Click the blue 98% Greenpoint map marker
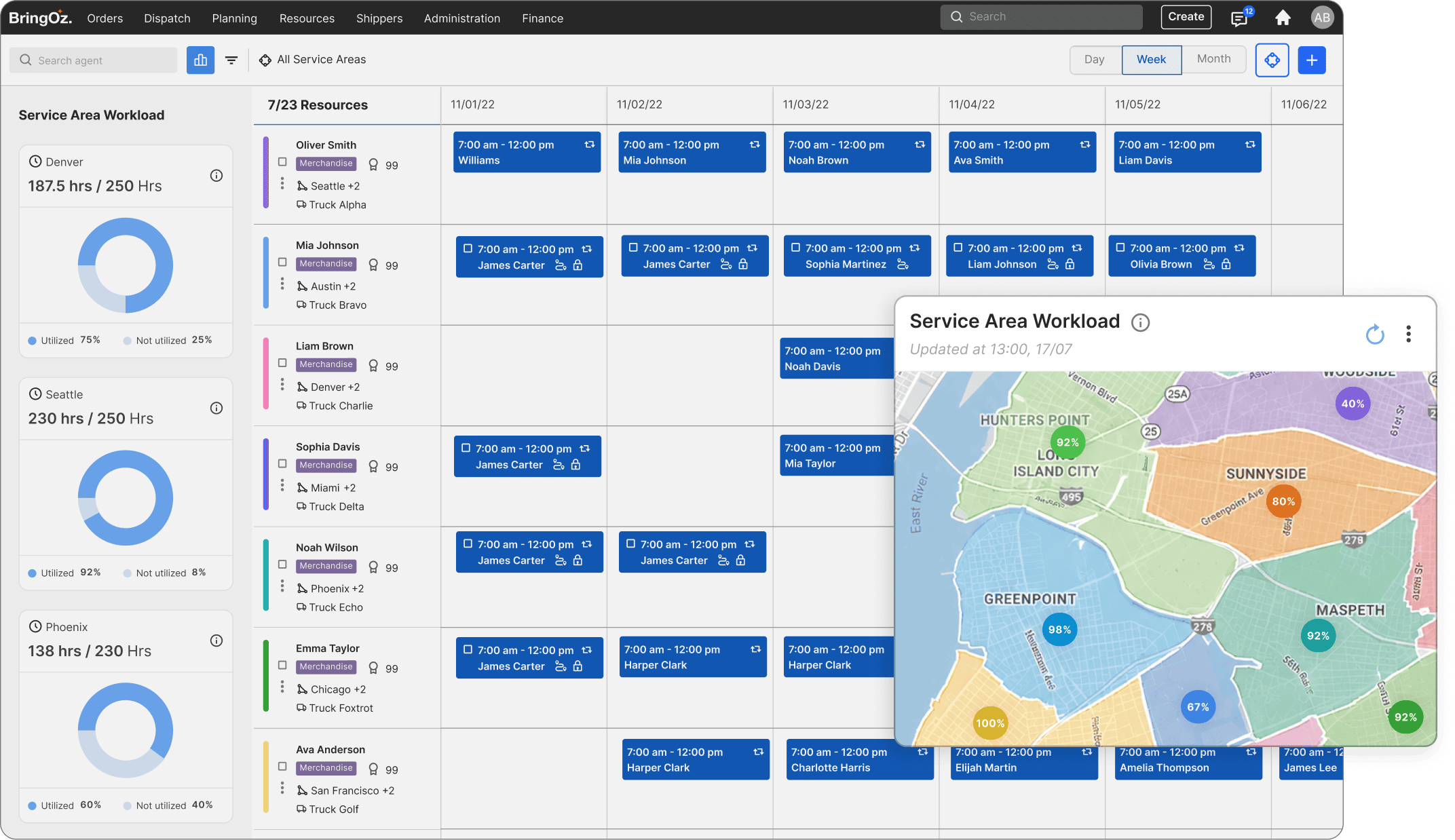 pos(1059,630)
